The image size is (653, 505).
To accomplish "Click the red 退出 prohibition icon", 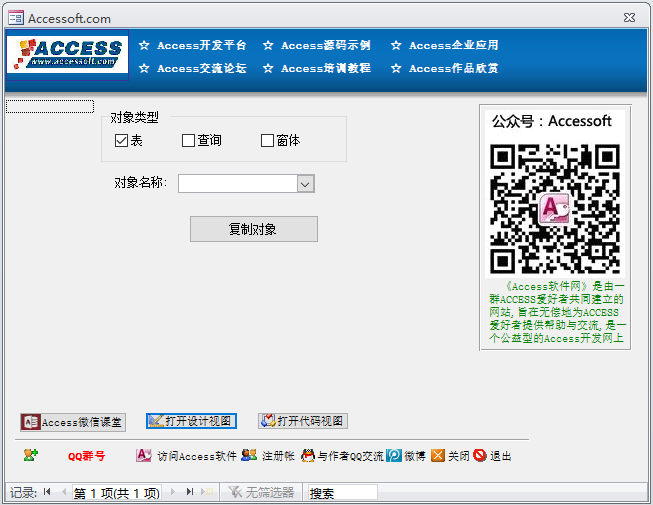I will 480,455.
